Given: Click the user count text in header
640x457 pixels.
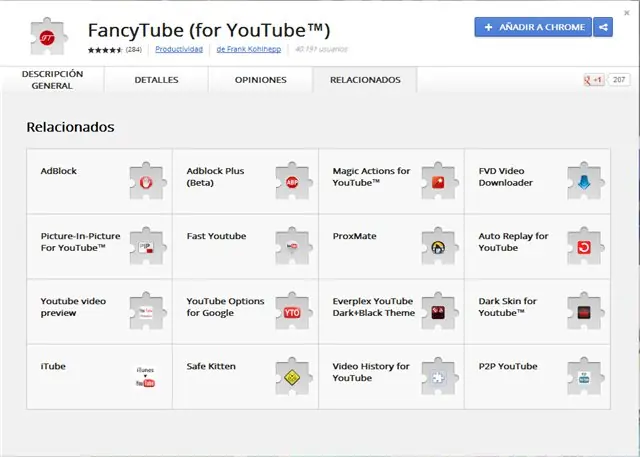Looking at the screenshot, I should coord(321,49).
